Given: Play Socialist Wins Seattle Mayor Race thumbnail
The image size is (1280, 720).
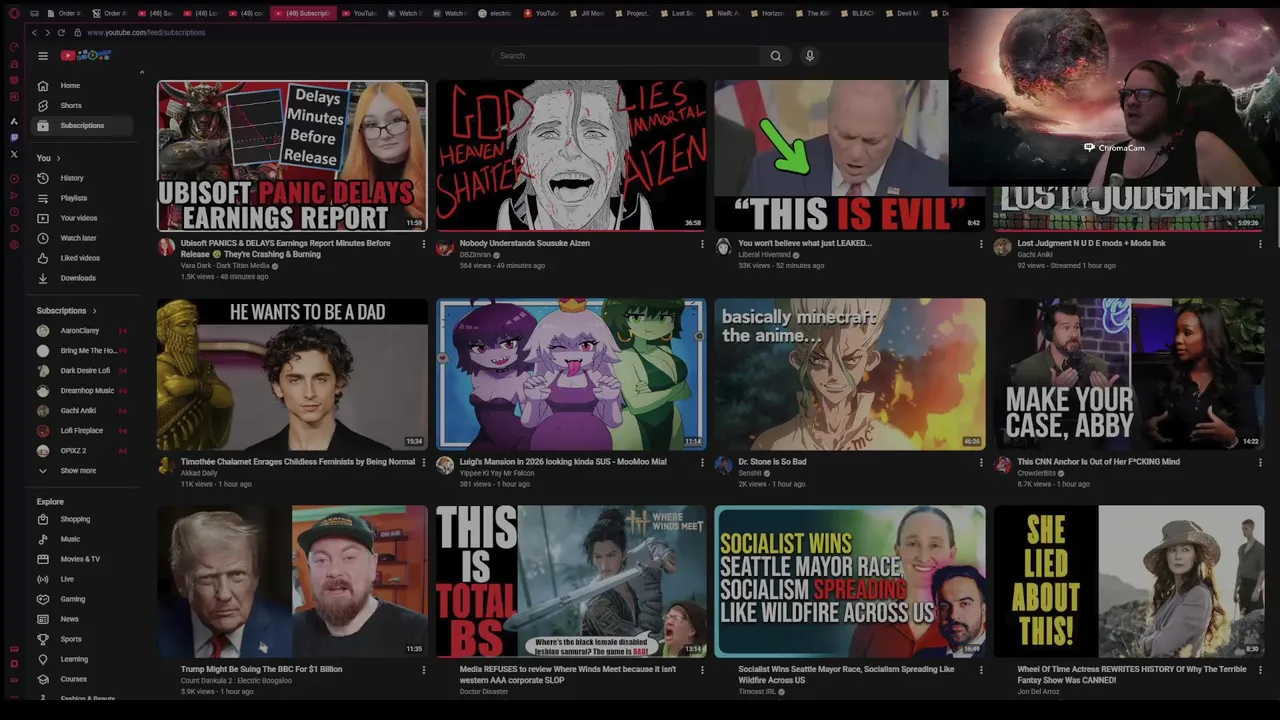Looking at the screenshot, I should pyautogui.click(x=850, y=581).
